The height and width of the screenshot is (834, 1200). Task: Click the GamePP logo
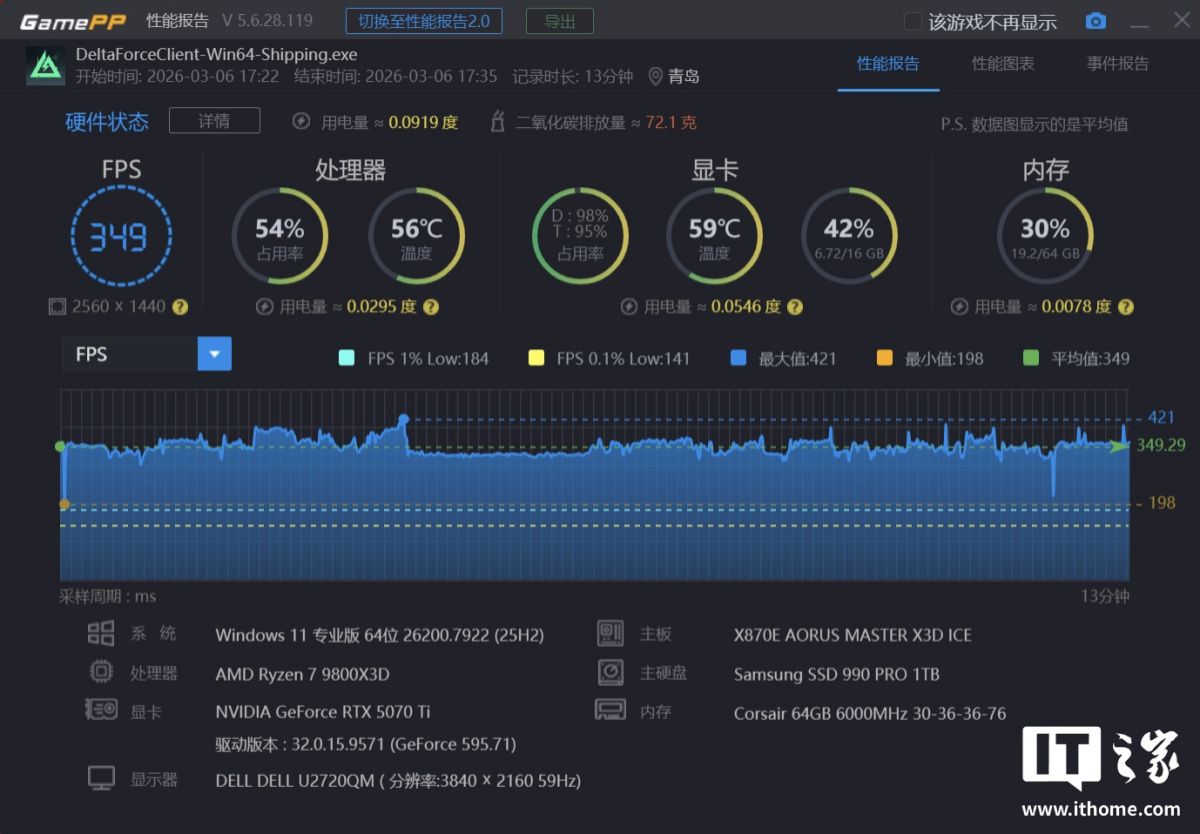72,21
